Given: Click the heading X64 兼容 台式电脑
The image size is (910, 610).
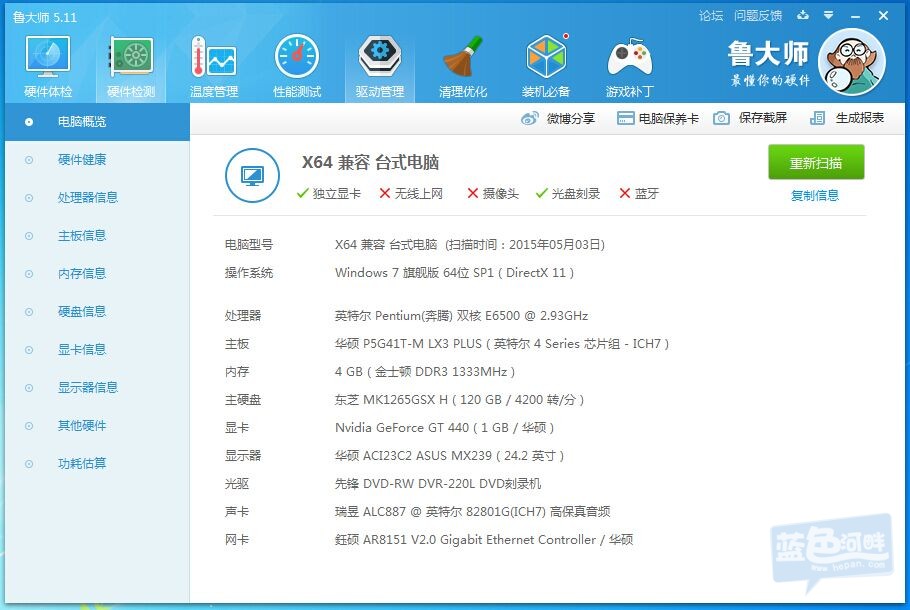Looking at the screenshot, I should tap(370, 162).
